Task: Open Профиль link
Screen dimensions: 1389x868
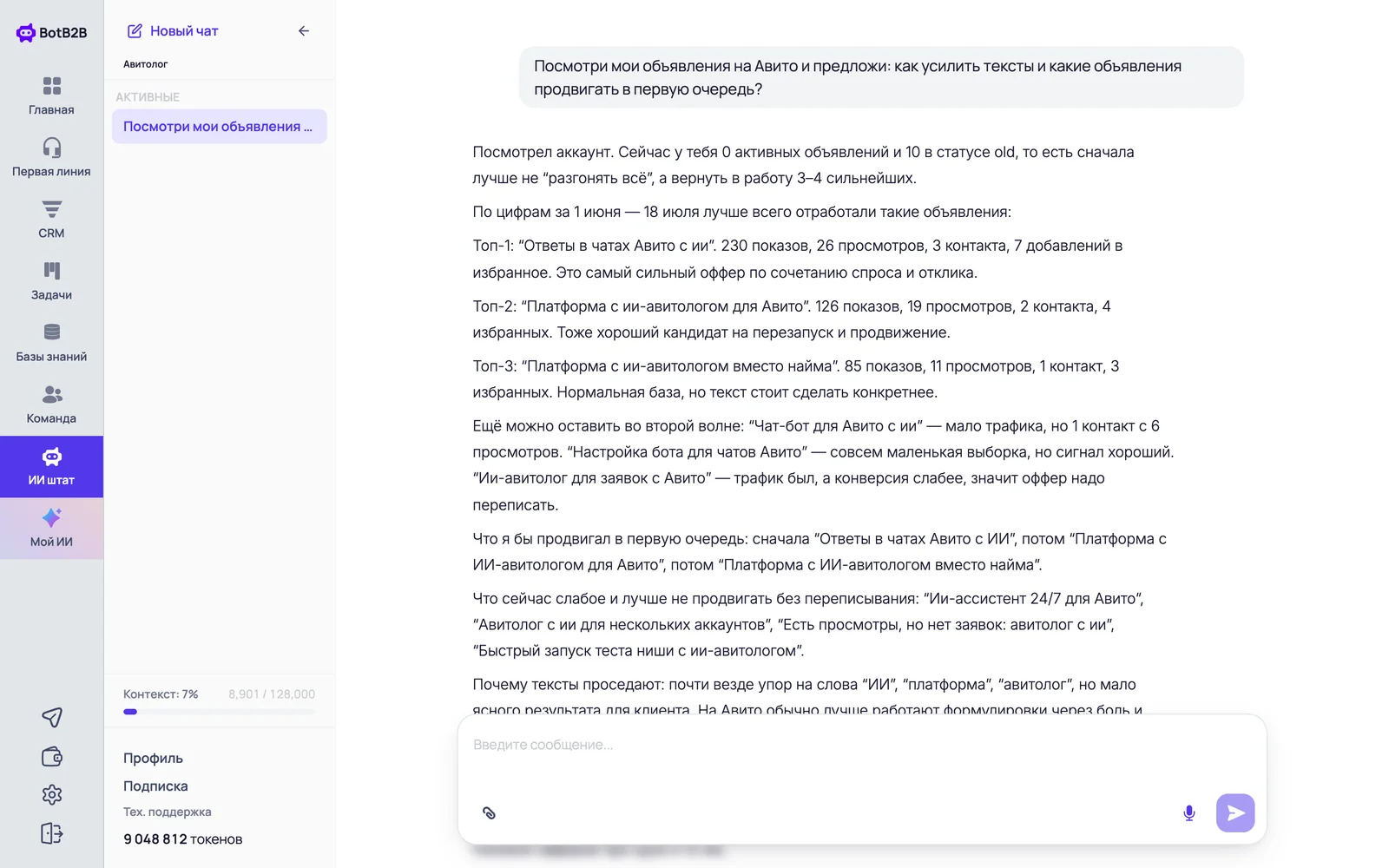Action: click(153, 758)
